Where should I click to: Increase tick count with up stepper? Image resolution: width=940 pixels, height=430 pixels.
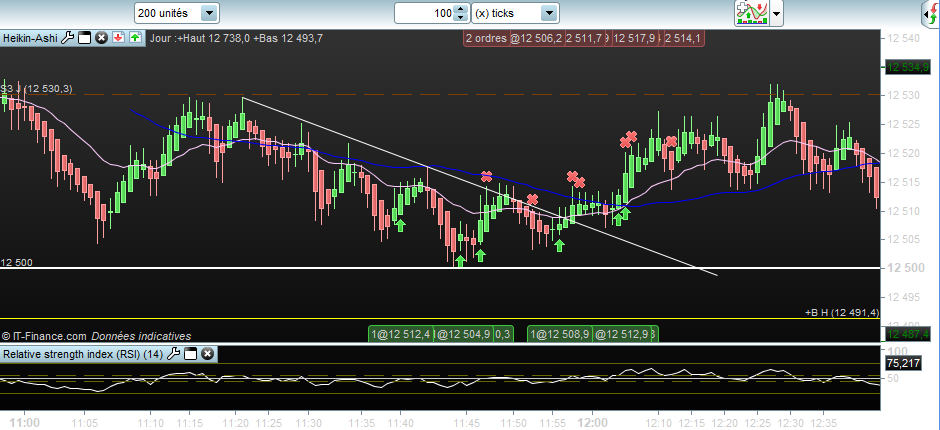[x=460, y=9]
